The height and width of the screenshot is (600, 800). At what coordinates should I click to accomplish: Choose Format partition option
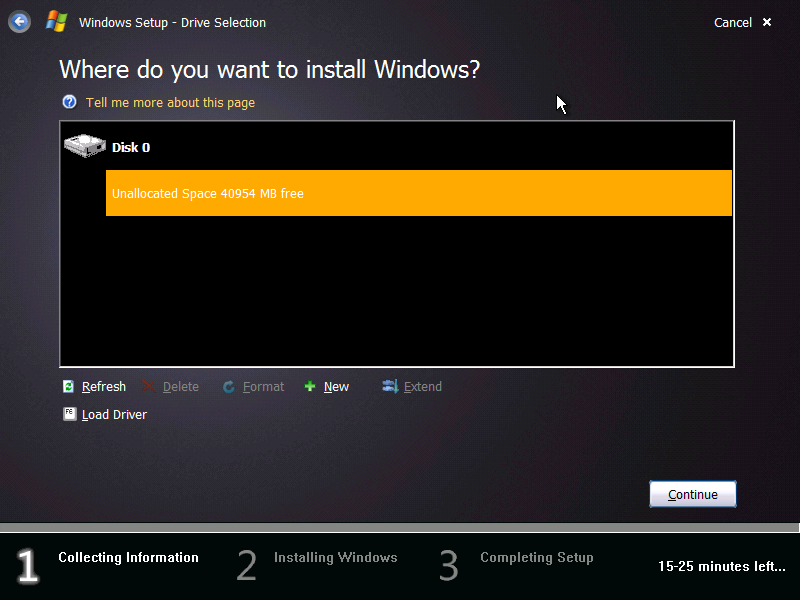point(263,387)
